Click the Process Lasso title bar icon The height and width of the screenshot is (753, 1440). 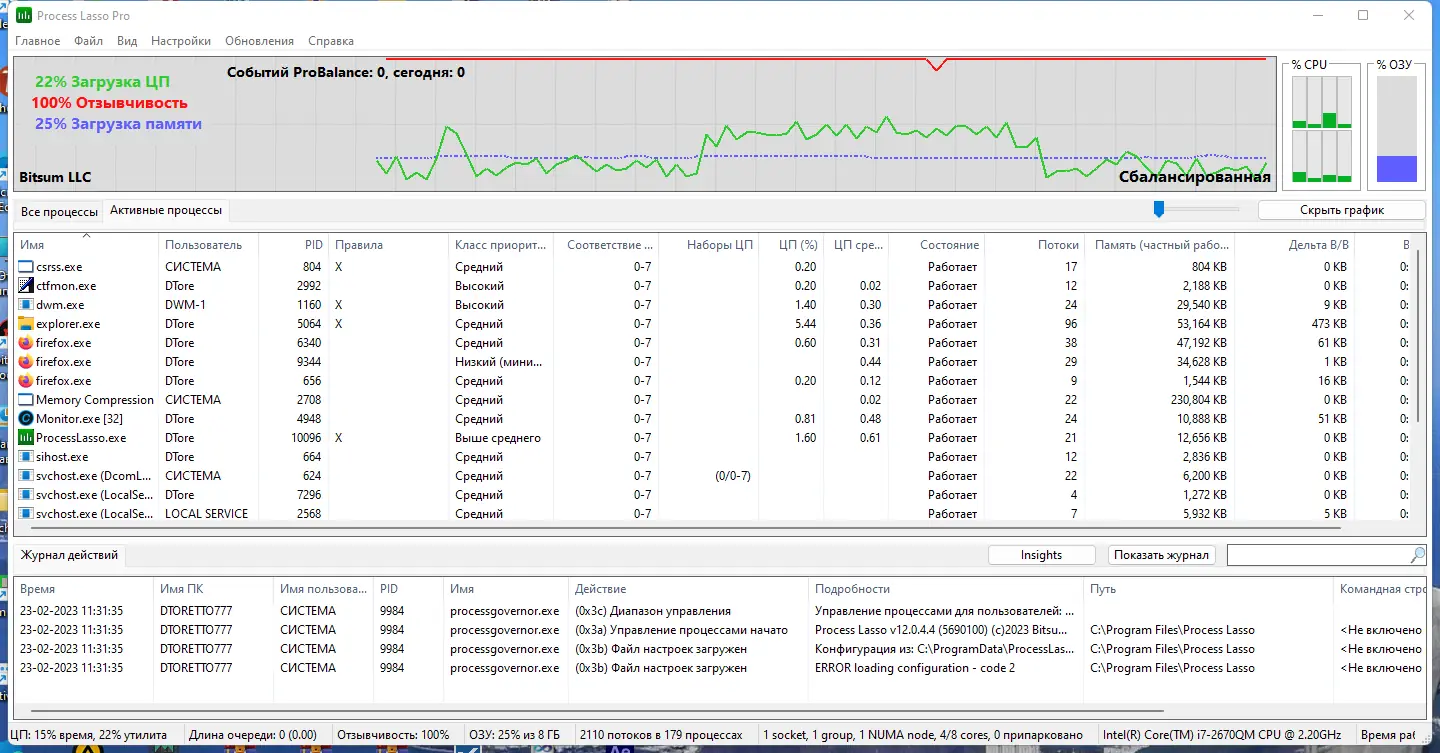pyautogui.click(x=23, y=16)
